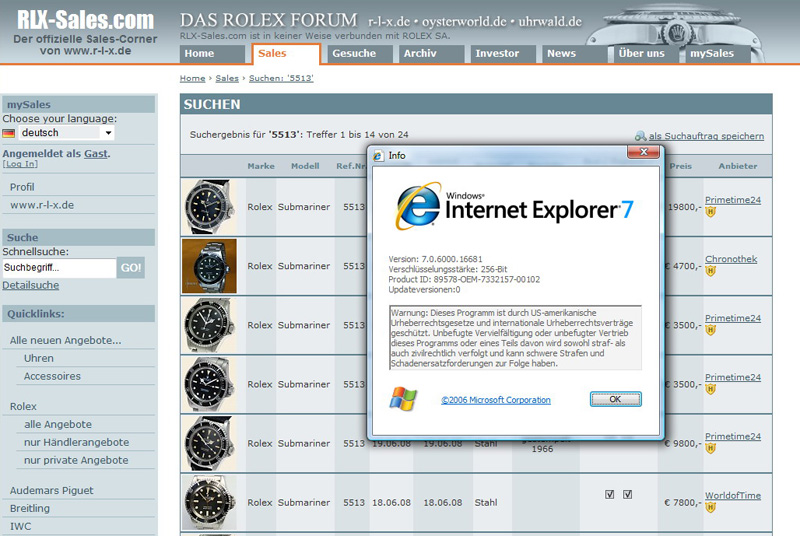800x536 pixels.
Task: Select nur Händlerangebote
Action: click(77, 442)
